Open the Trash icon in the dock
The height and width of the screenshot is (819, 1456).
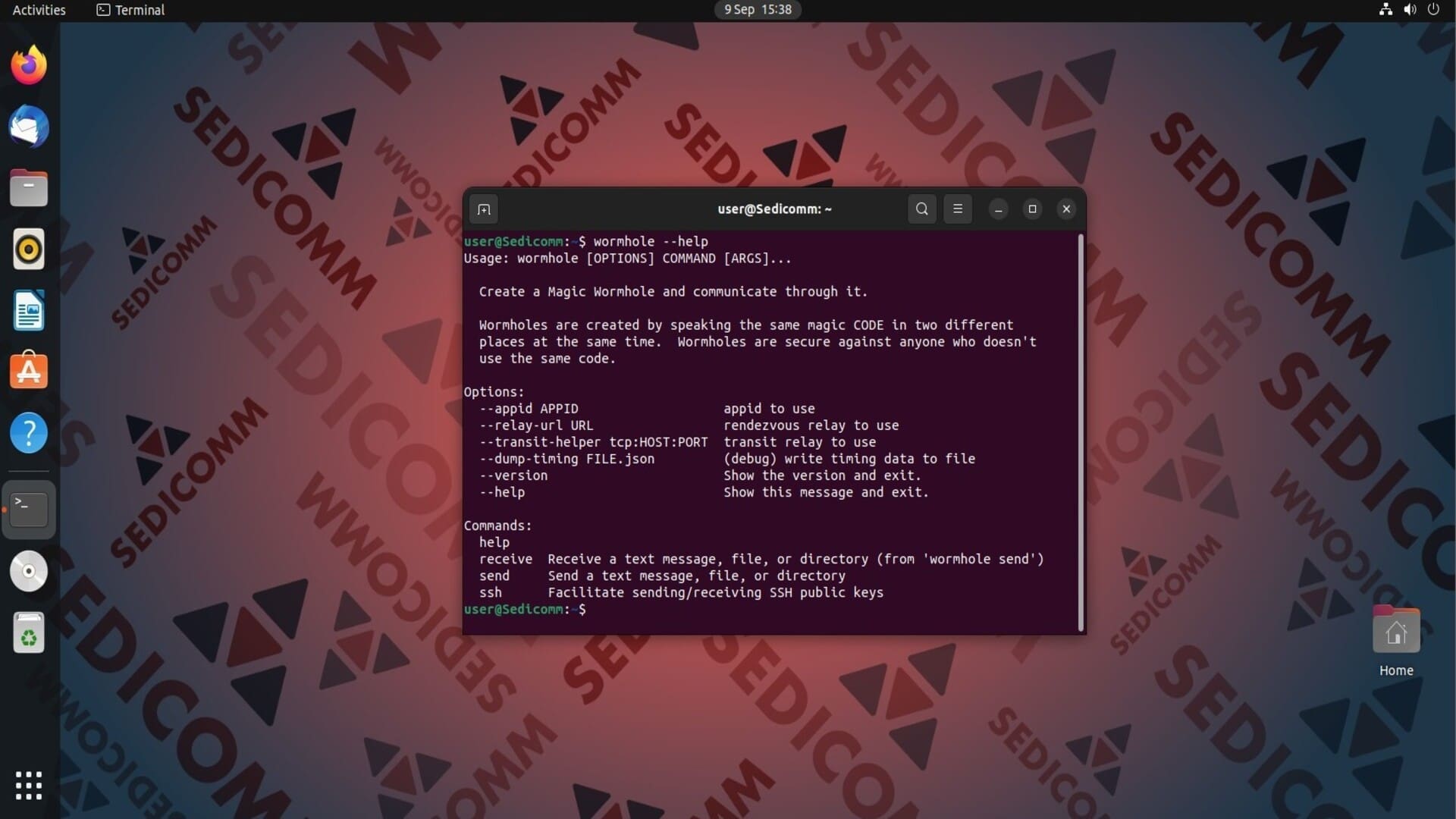(29, 632)
